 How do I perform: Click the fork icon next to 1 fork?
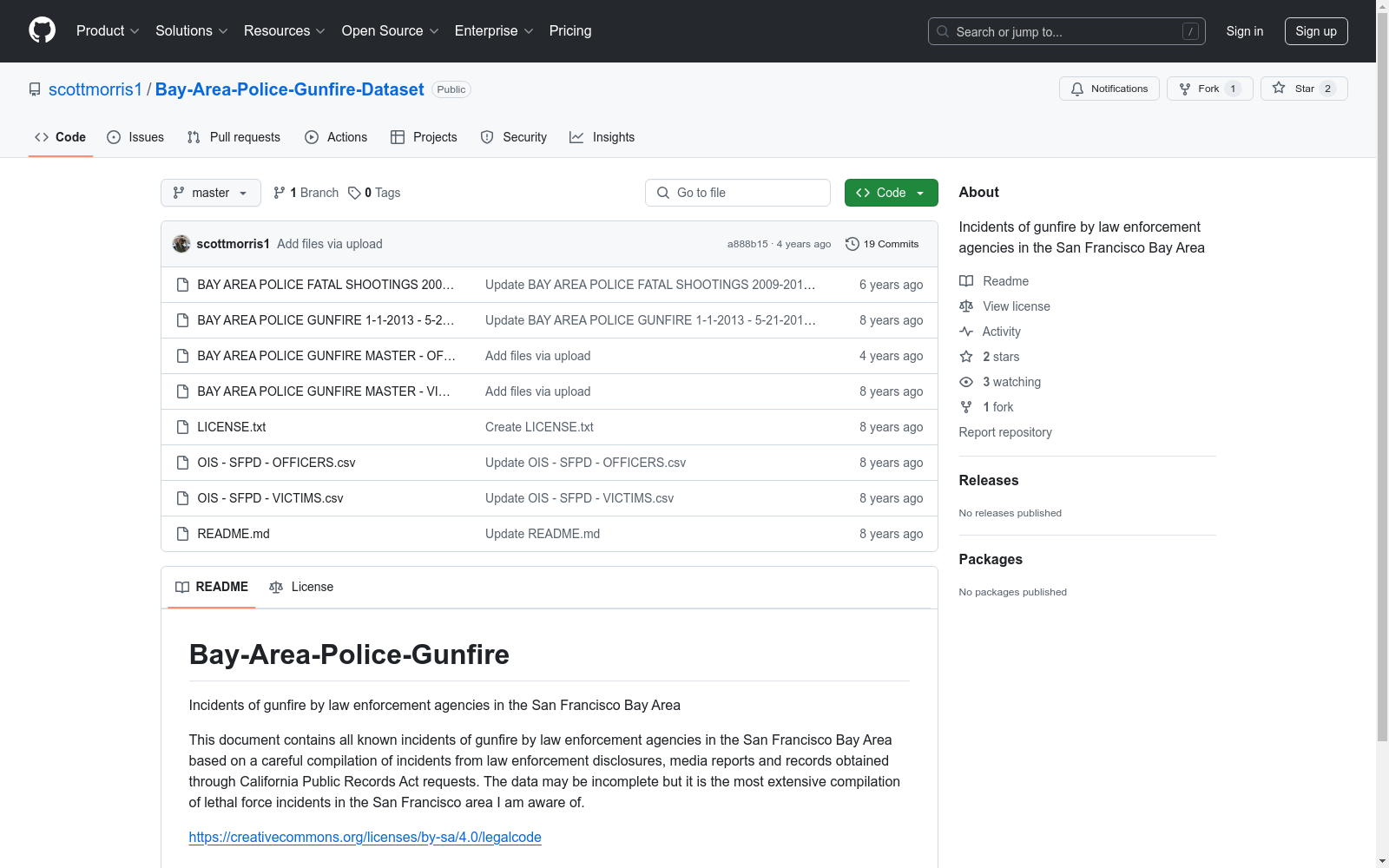pyautogui.click(x=966, y=407)
